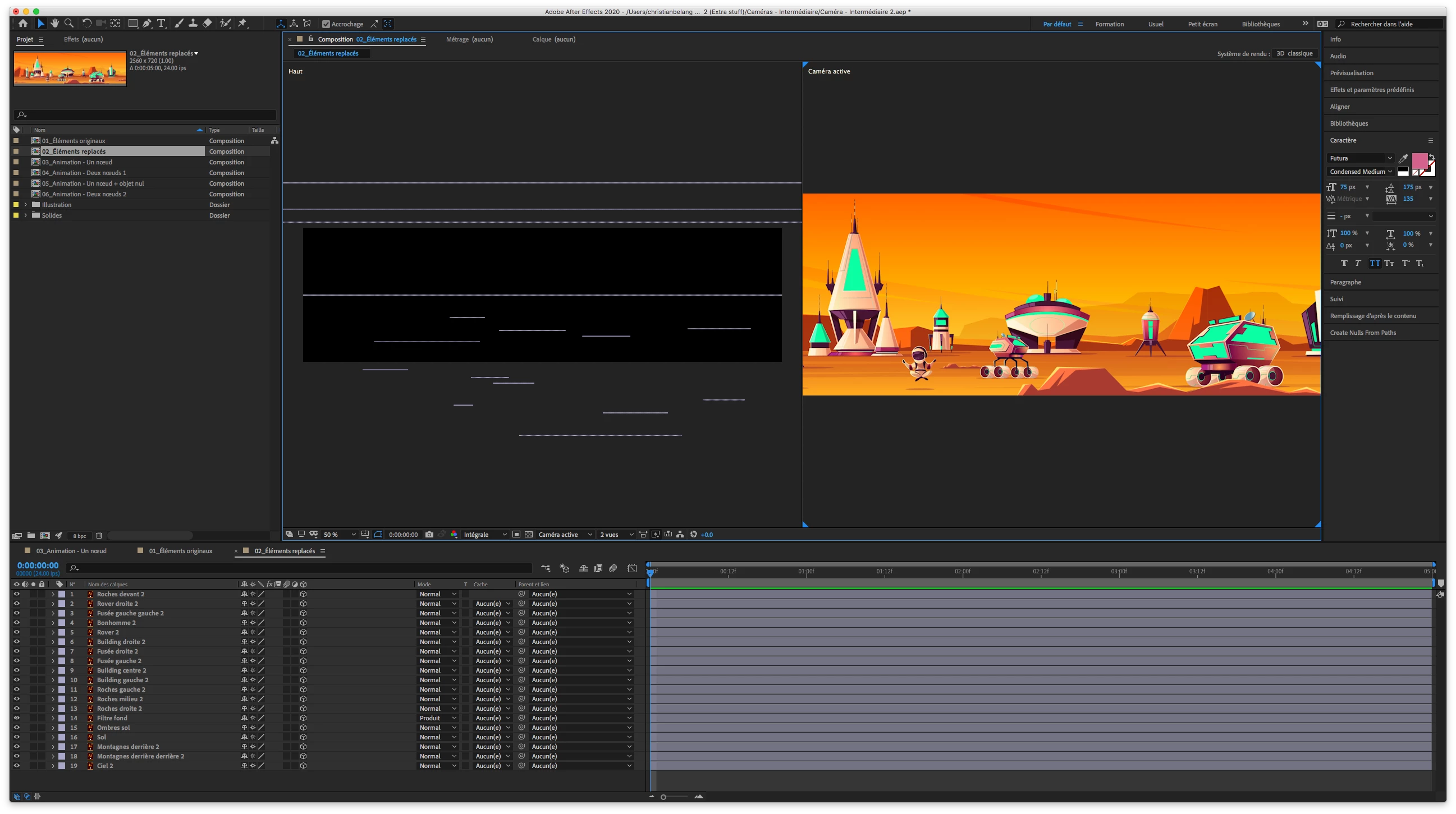Image resolution: width=1456 pixels, height=814 pixels.
Task: Hide the Ciel 2 layer
Action: tap(16, 765)
